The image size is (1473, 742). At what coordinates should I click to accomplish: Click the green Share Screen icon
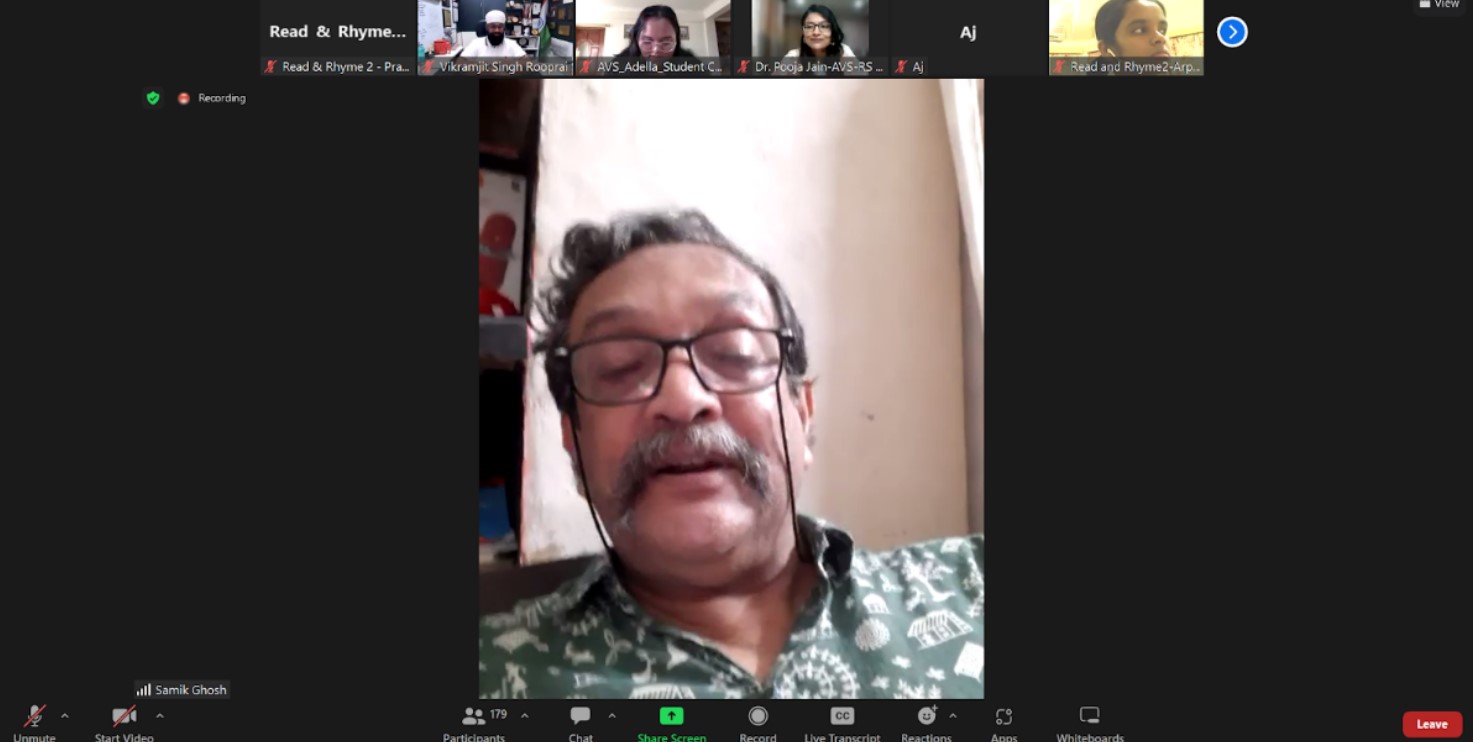pos(671,716)
